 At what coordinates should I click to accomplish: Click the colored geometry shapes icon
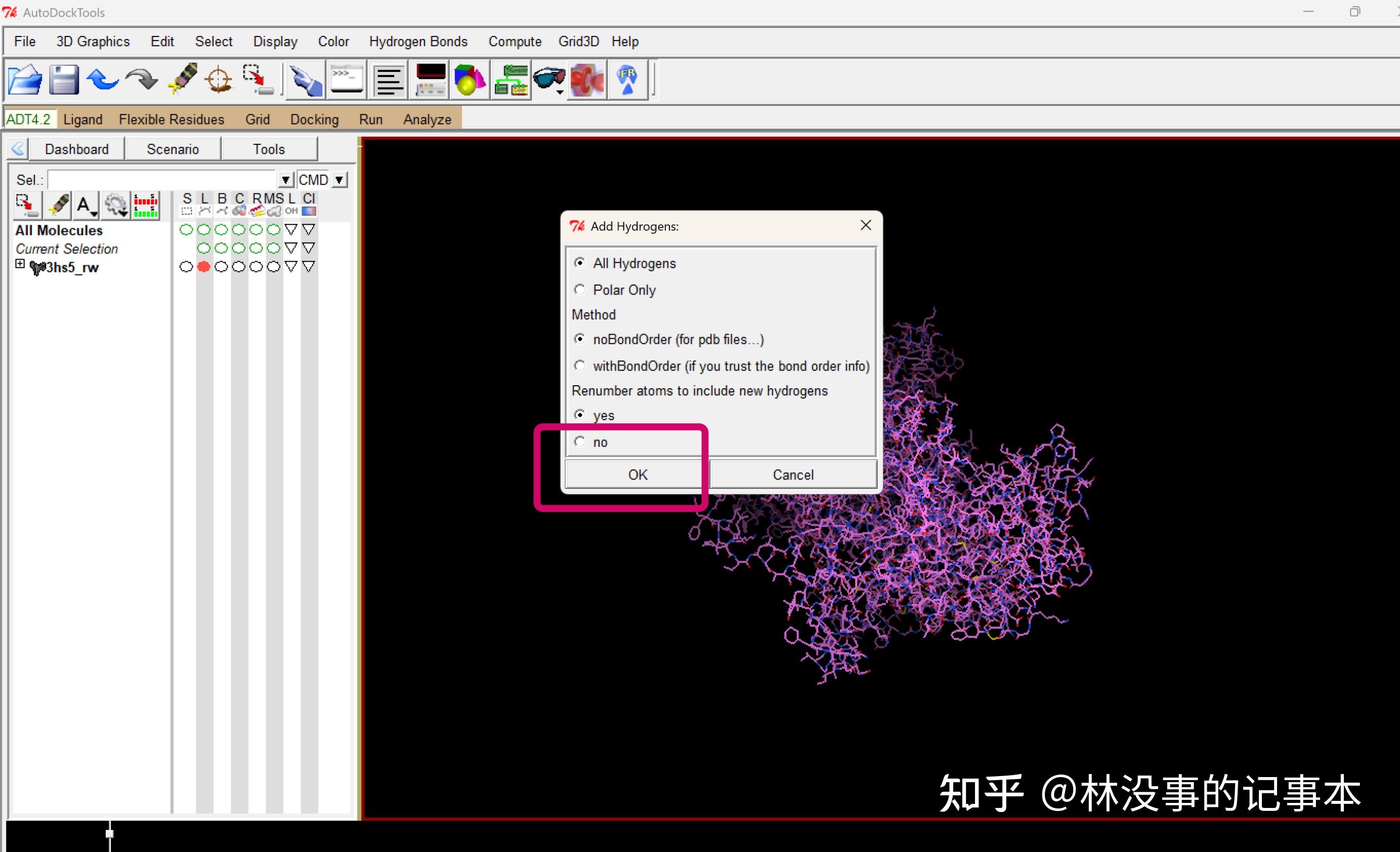[x=470, y=79]
